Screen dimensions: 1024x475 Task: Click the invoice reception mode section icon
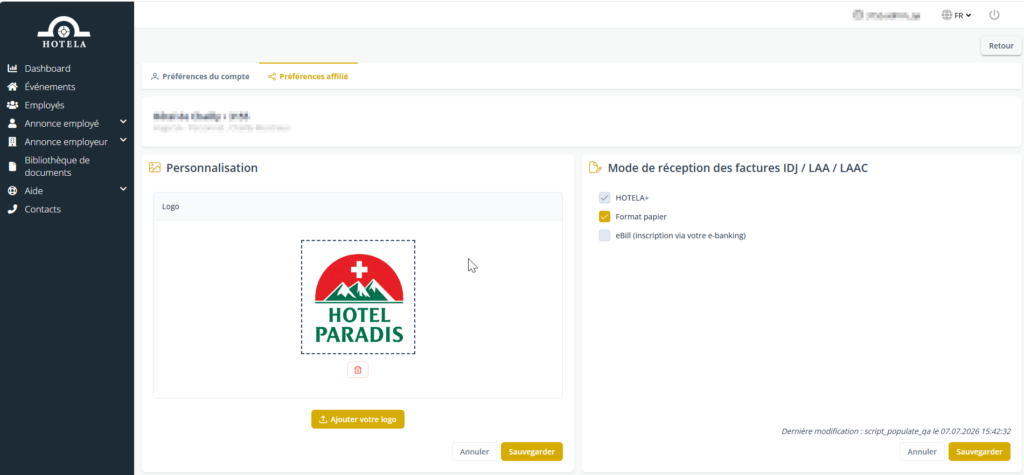(x=595, y=168)
